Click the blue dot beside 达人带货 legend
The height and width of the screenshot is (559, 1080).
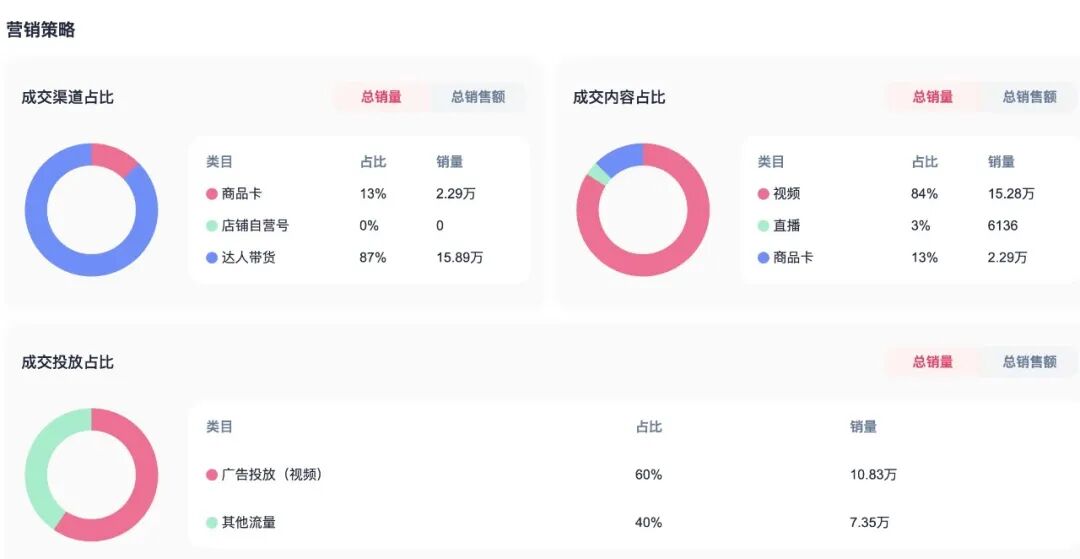click(212, 258)
